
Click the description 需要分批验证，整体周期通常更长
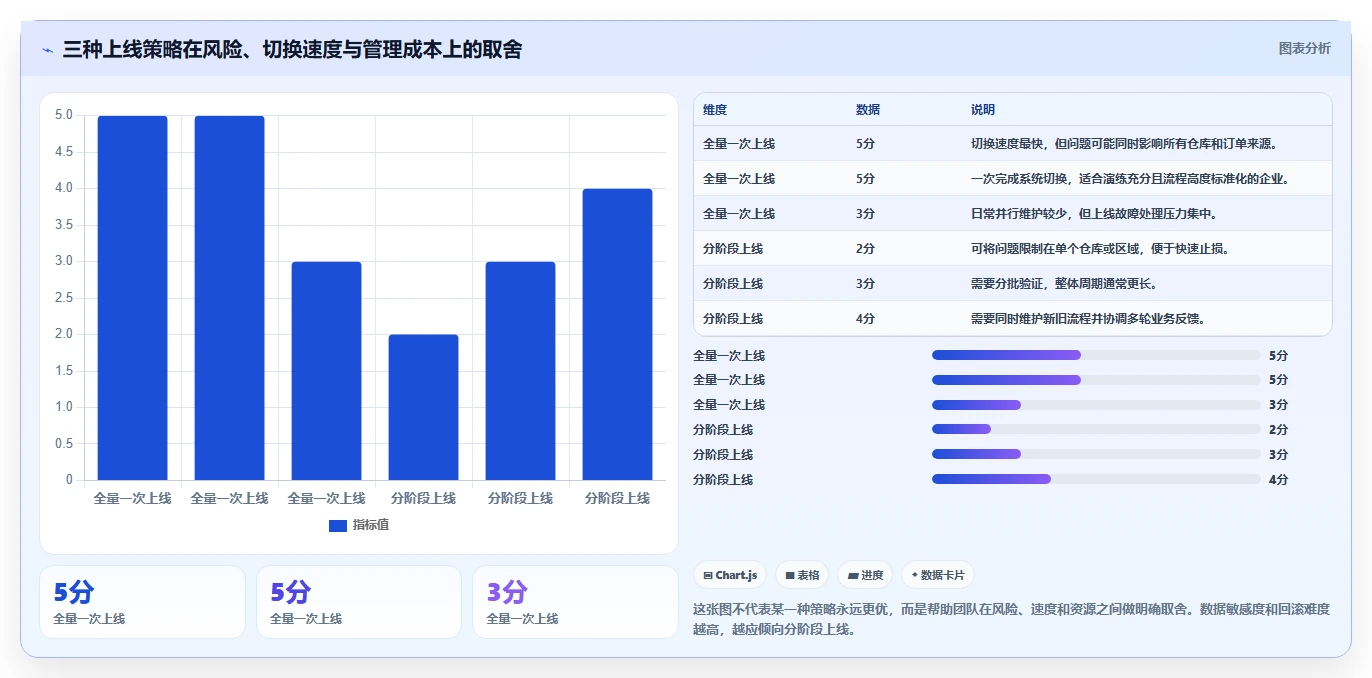pos(1064,284)
